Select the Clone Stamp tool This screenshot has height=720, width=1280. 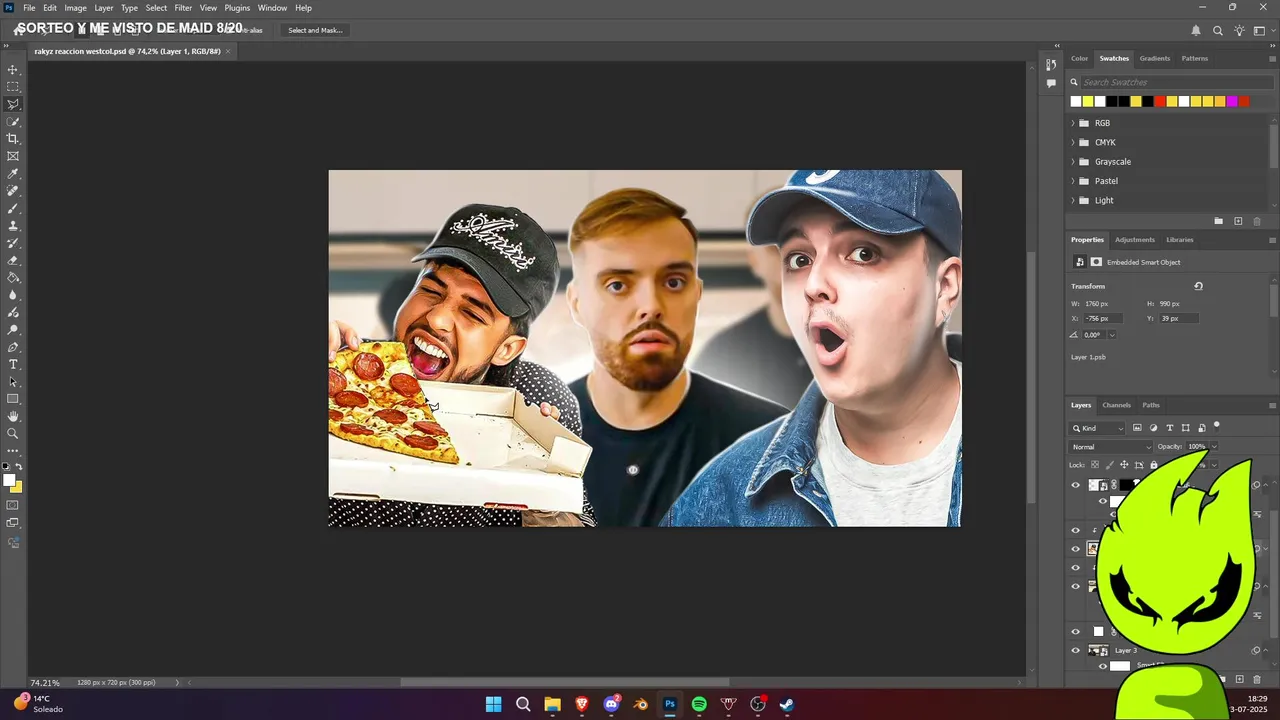tap(13, 226)
